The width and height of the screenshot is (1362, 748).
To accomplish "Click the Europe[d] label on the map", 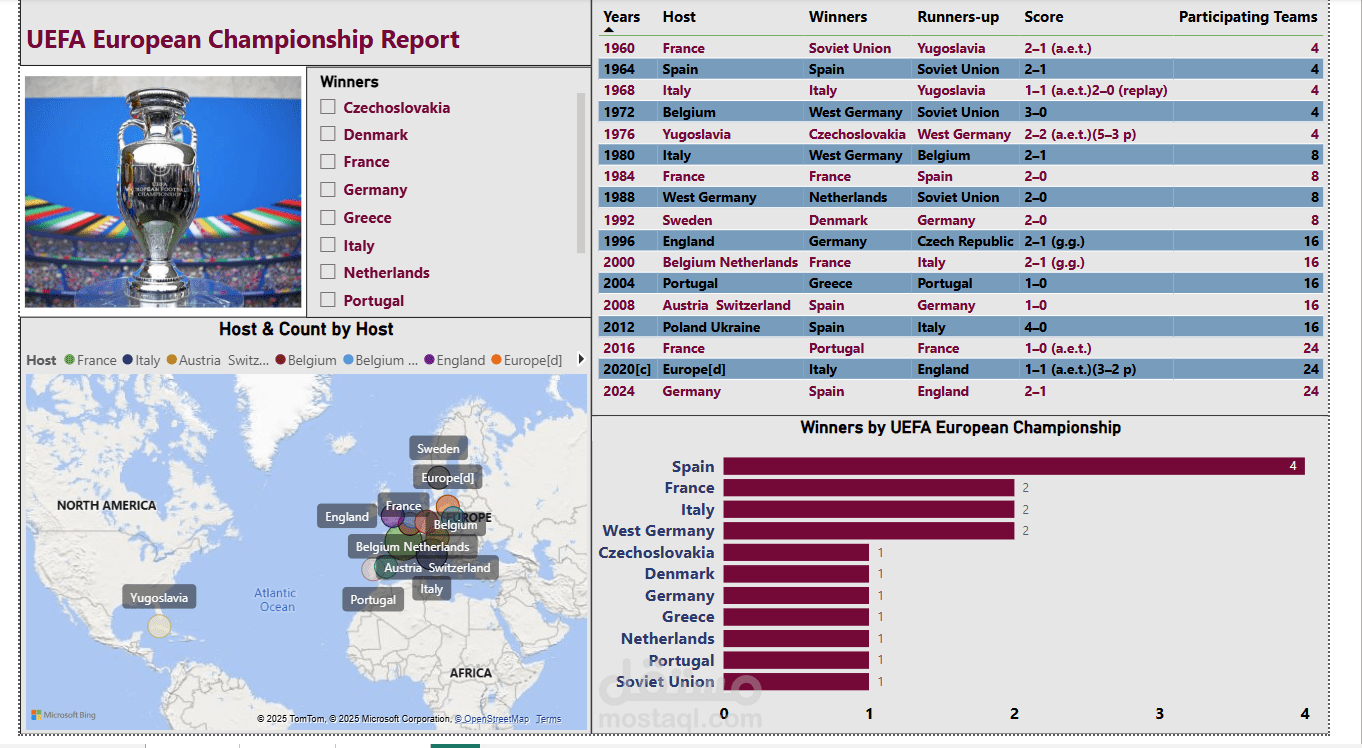I will point(448,478).
